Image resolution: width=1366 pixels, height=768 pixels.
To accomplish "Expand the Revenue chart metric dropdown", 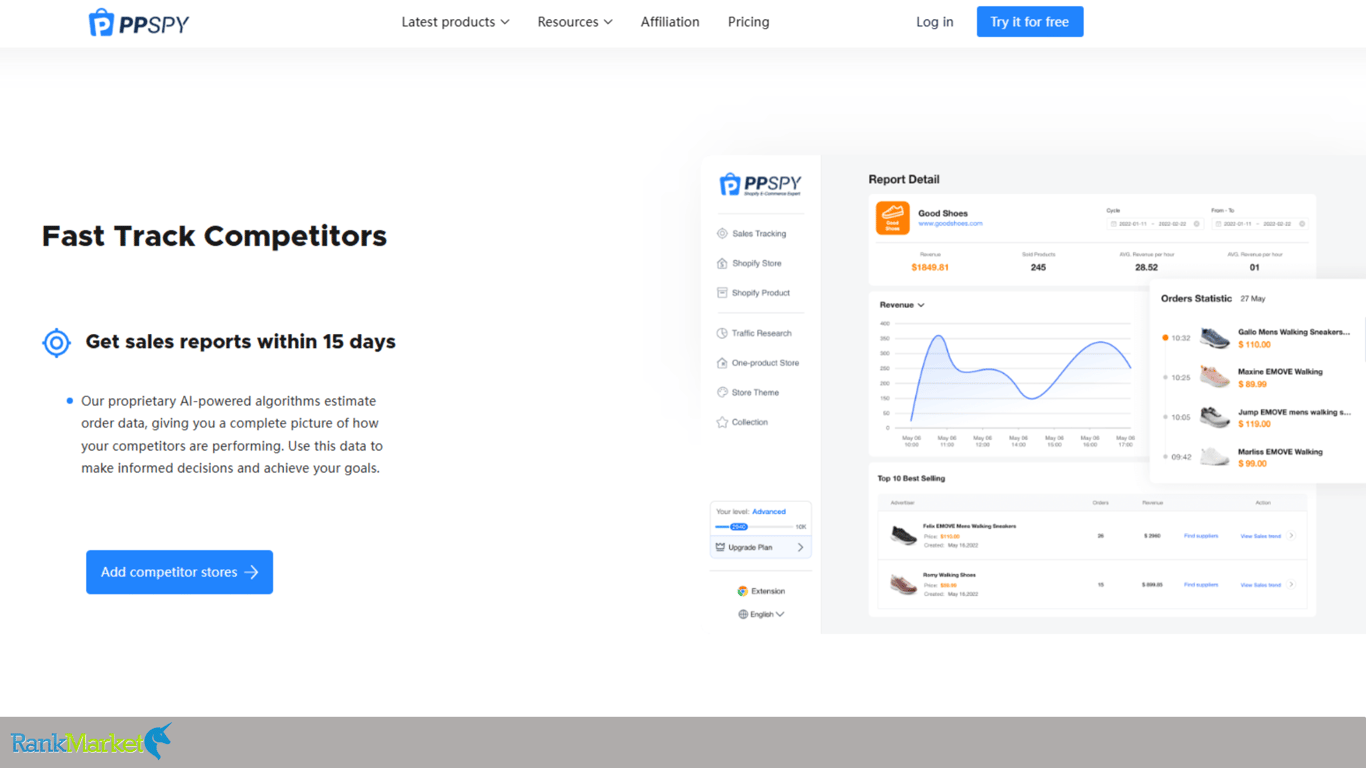I will click(902, 305).
